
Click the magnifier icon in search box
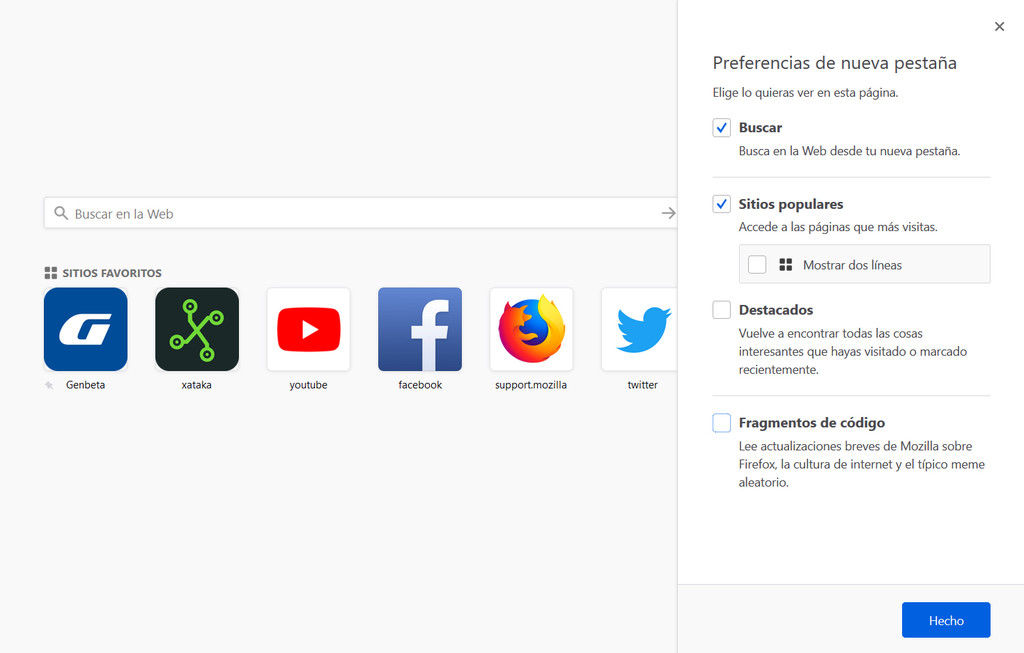[x=61, y=213]
